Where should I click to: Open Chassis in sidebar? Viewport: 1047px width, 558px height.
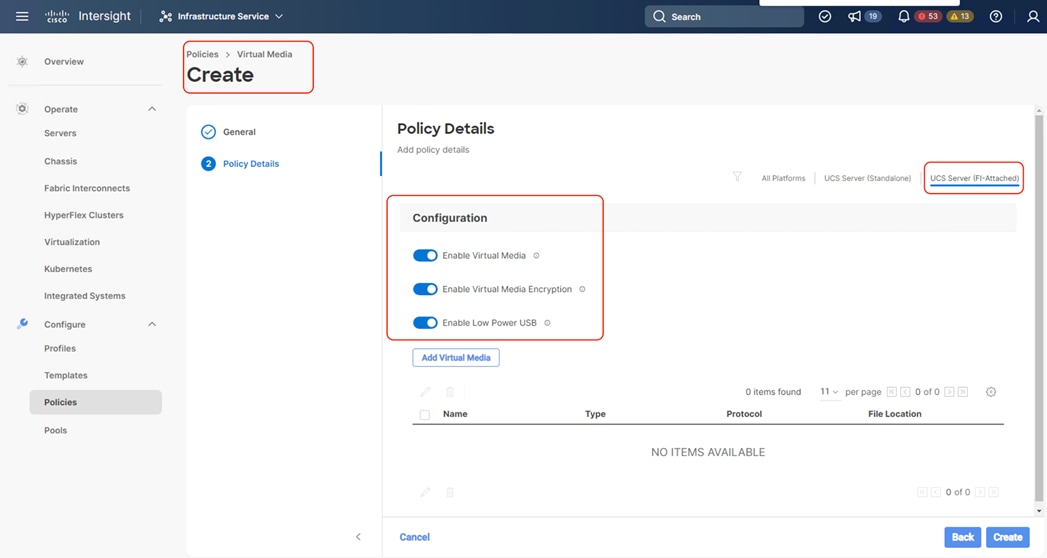coord(61,161)
